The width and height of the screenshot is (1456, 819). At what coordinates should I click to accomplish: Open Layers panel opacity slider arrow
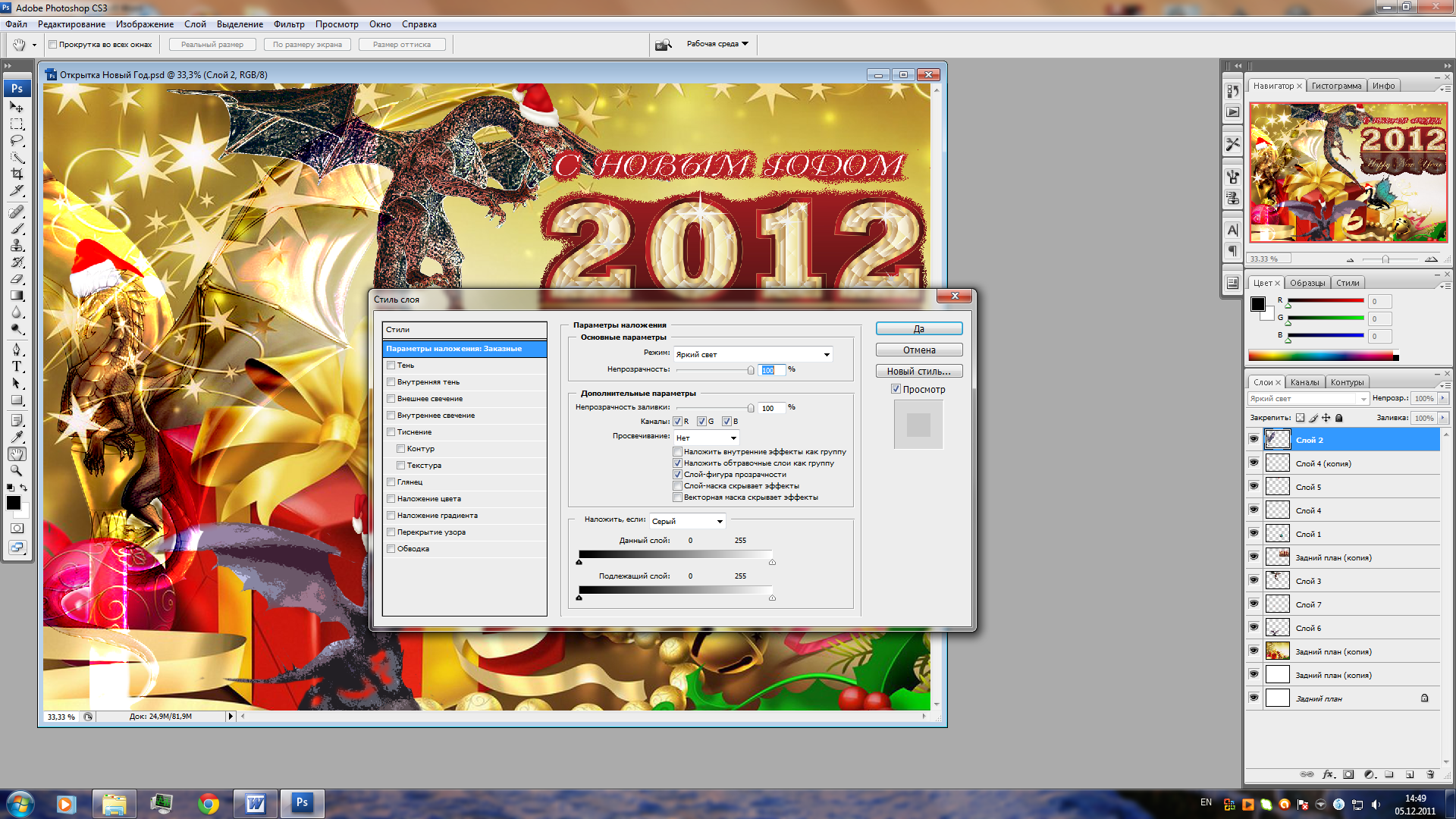[1443, 398]
